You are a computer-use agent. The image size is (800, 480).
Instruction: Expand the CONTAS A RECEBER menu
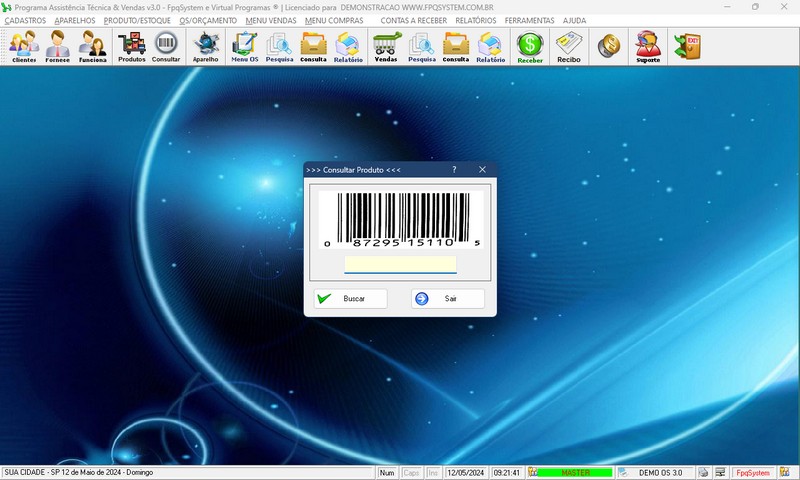[413, 20]
